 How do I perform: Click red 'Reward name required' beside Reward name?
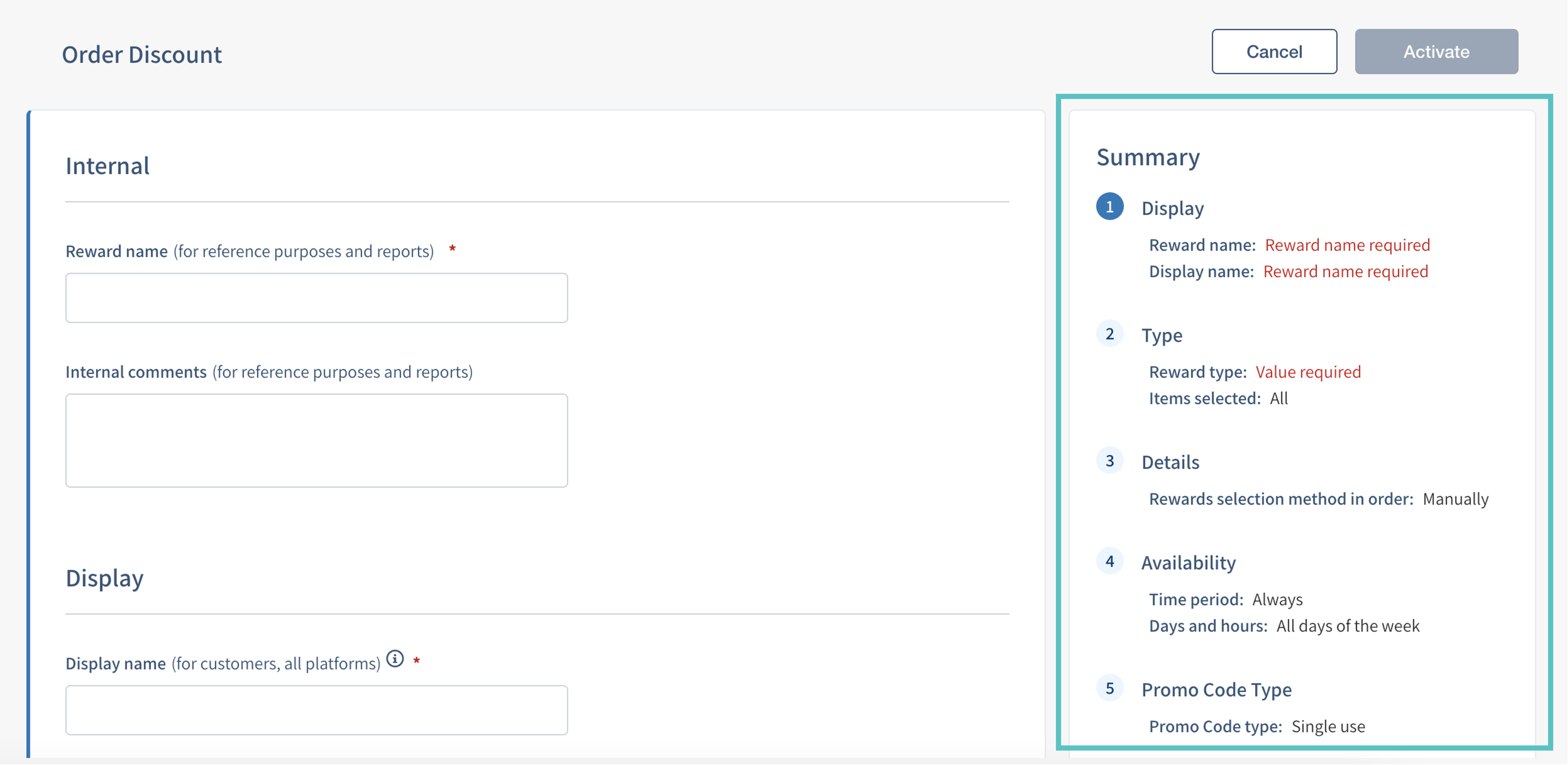click(1347, 245)
